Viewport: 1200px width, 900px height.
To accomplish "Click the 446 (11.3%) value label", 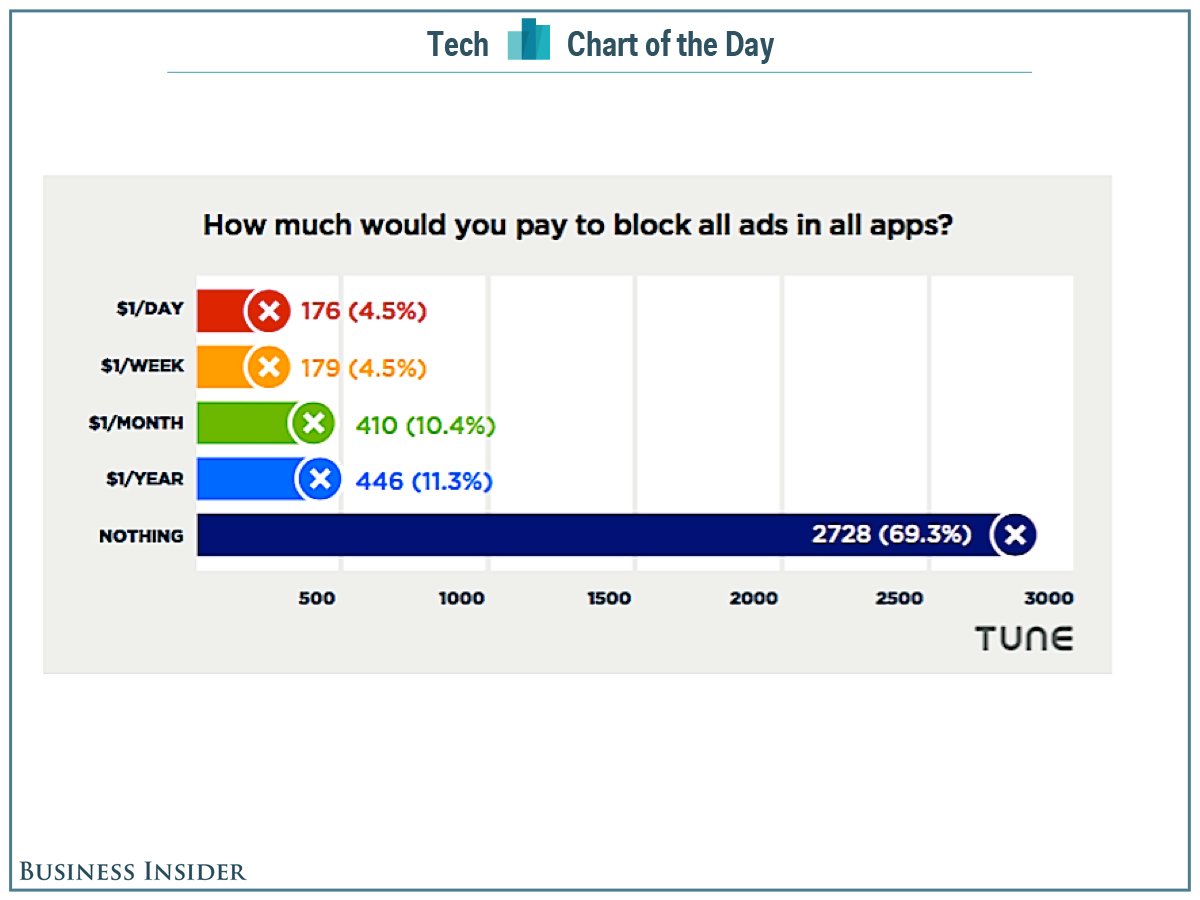I will (424, 482).
